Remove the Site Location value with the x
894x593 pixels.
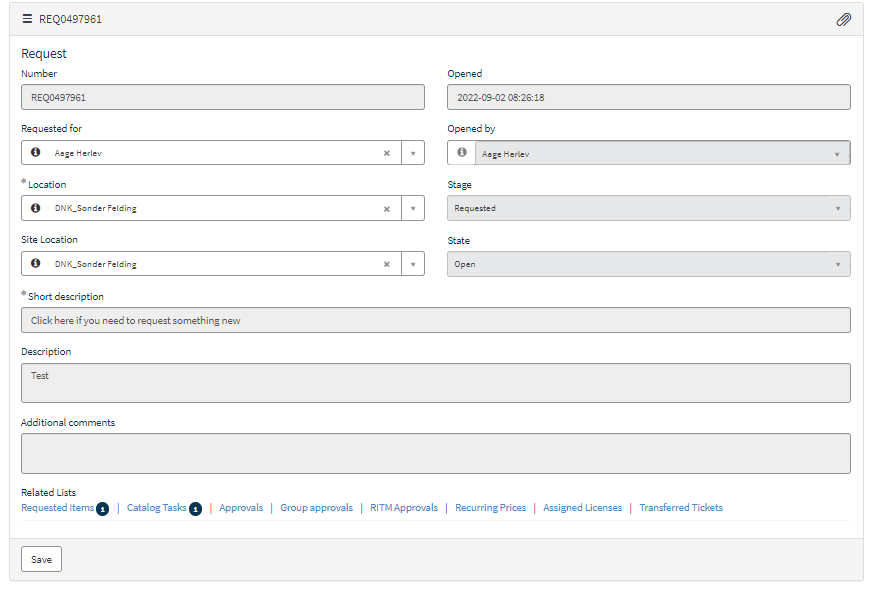click(387, 263)
